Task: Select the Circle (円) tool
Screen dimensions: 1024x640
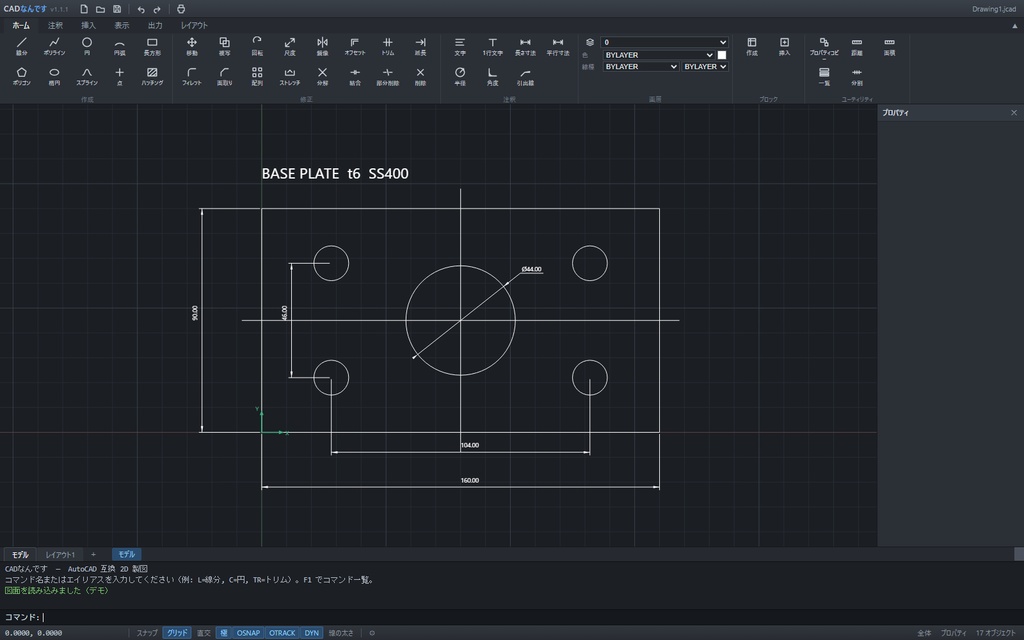Action: pos(87,46)
